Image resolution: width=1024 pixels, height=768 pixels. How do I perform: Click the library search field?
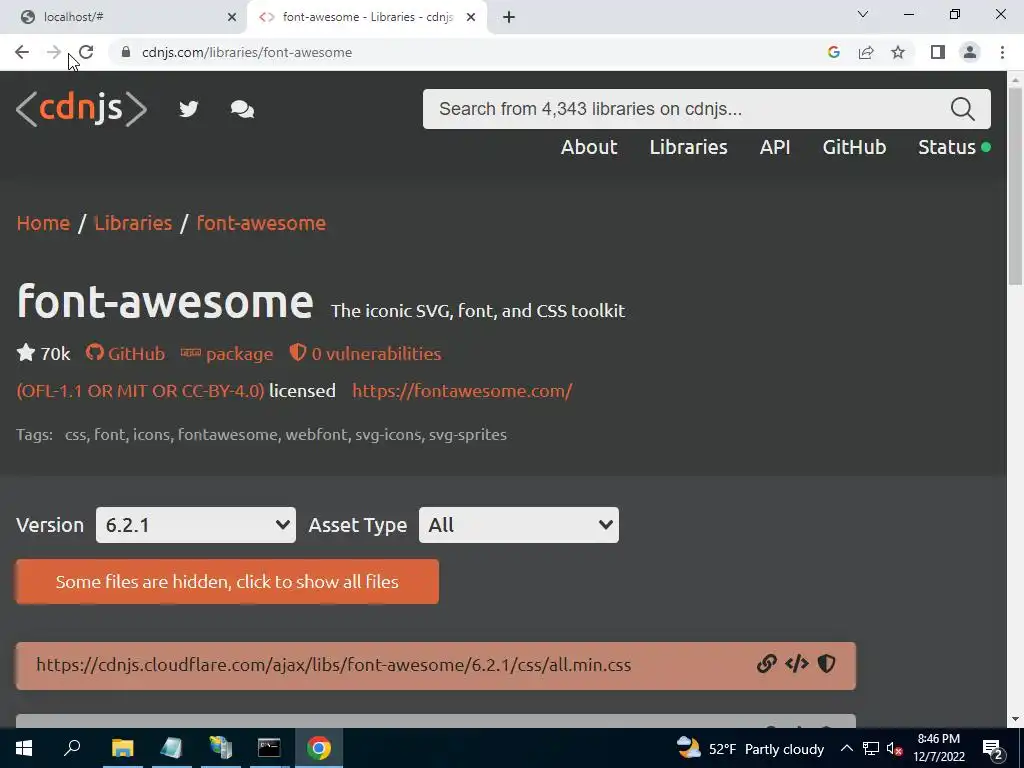click(x=686, y=109)
